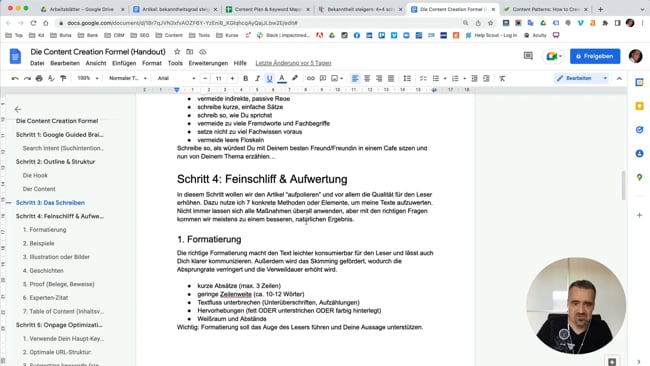Open the Arial font family dropdown
Image resolution: width=650 pixels, height=366 pixels.
click(x=176, y=78)
